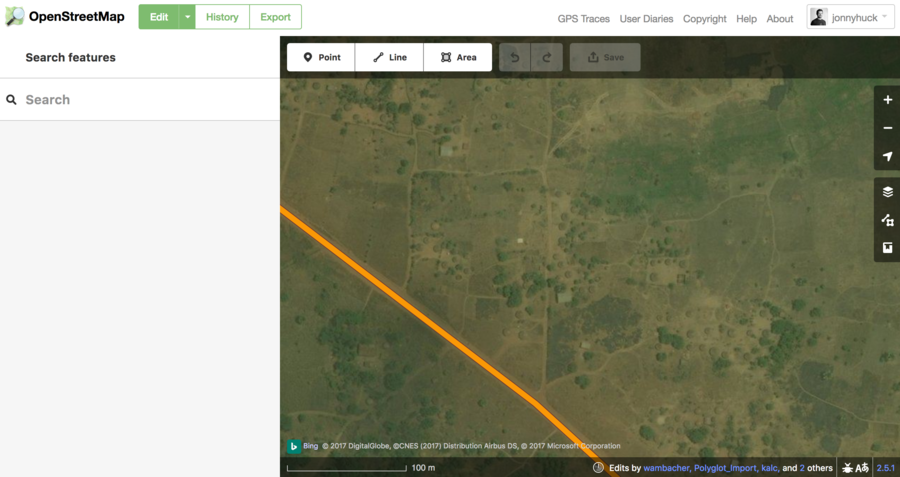Click the Undo arrow button
The height and width of the screenshot is (477, 900).
pos(515,57)
